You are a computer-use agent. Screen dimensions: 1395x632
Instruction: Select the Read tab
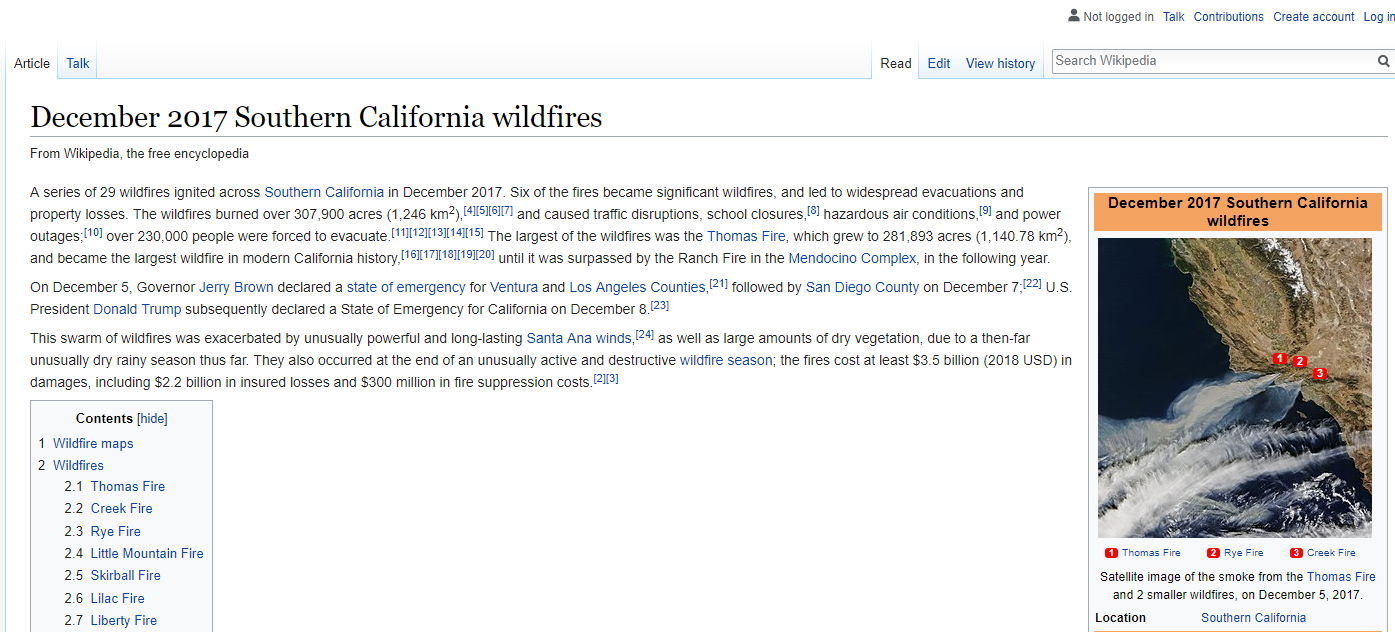pyautogui.click(x=896, y=63)
